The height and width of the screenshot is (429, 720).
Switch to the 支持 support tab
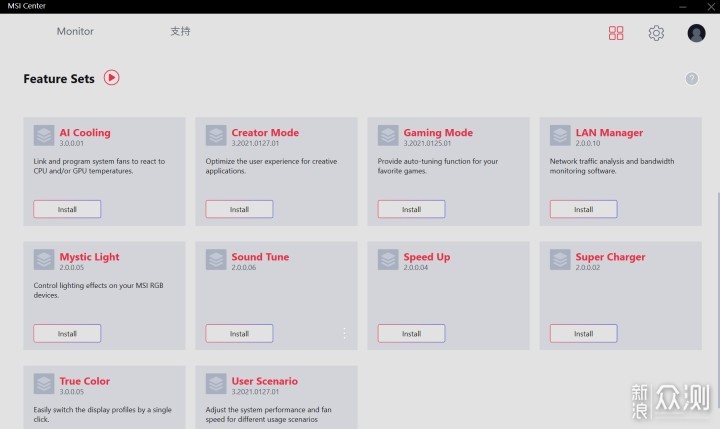pos(180,31)
